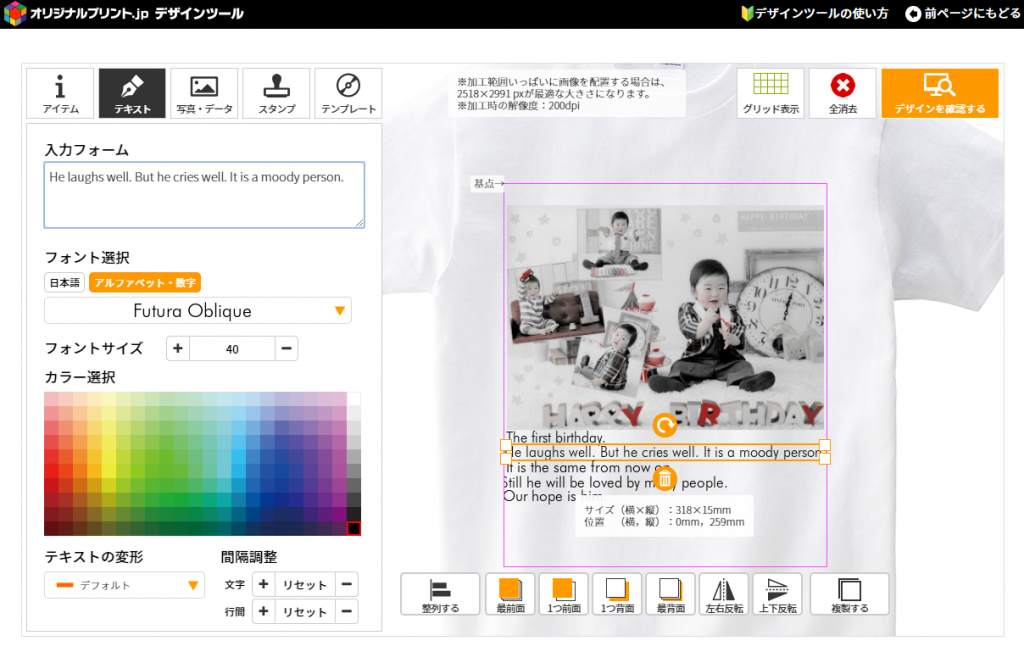Click the orange trash delete icon
Screen dimensions: 1024x652
[x=665, y=480]
